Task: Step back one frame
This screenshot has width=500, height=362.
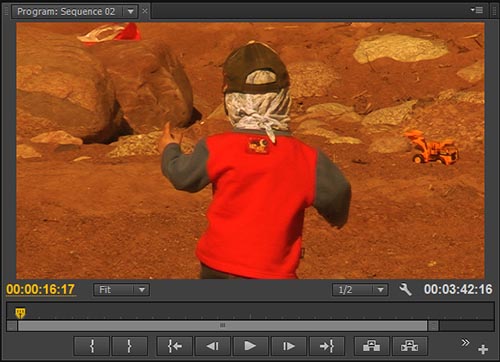Action: (213, 346)
